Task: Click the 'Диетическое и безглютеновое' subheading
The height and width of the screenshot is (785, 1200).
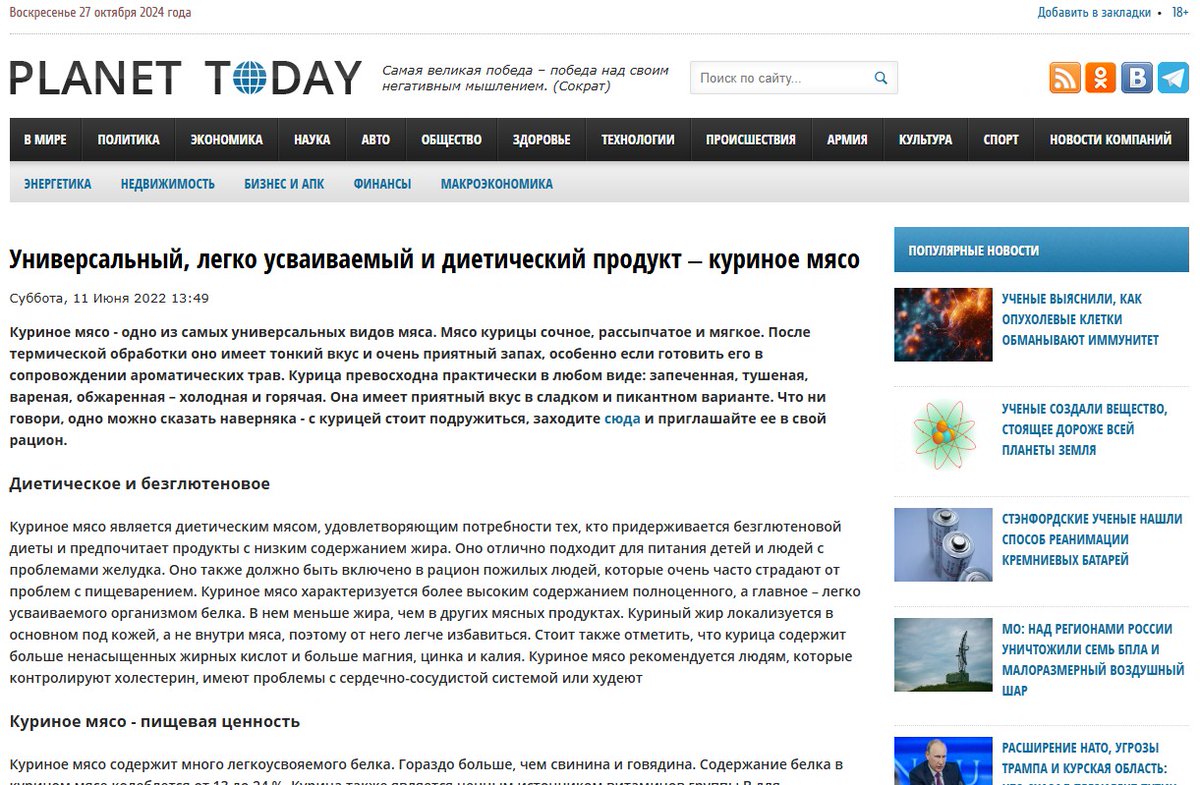Action: point(139,484)
